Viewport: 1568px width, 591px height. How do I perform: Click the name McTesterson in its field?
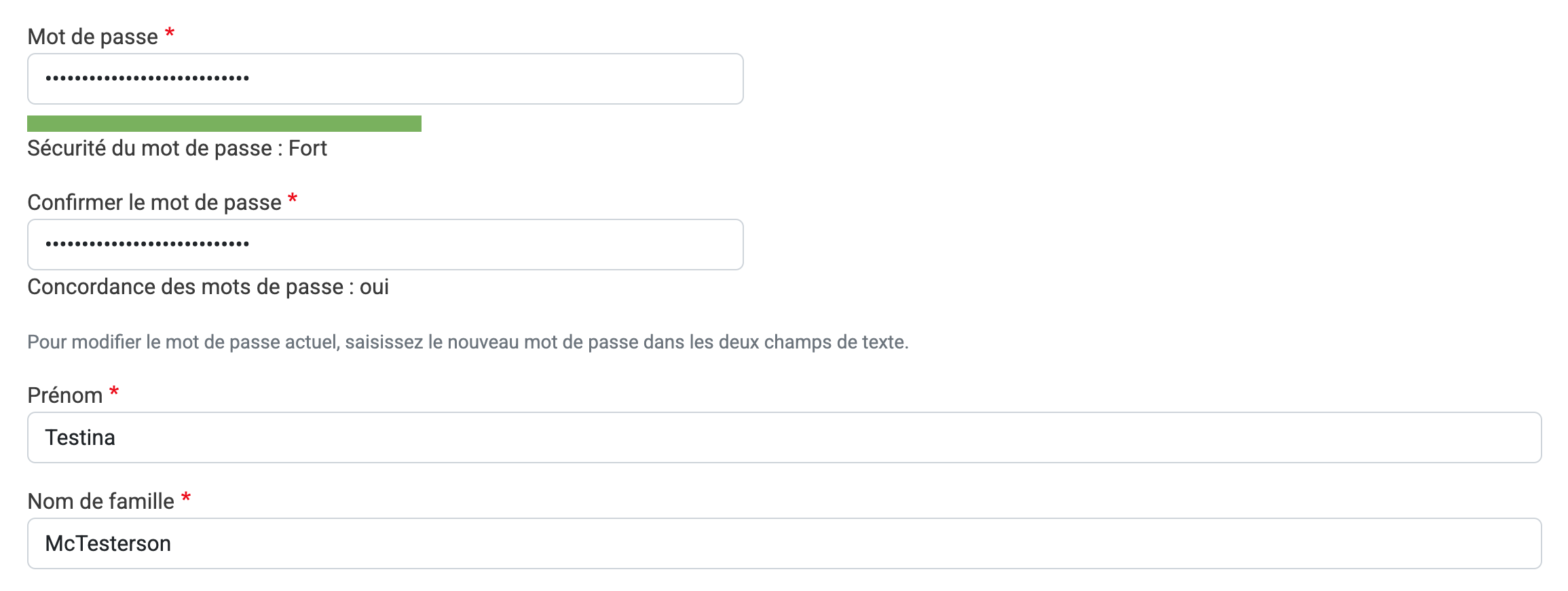point(109,543)
